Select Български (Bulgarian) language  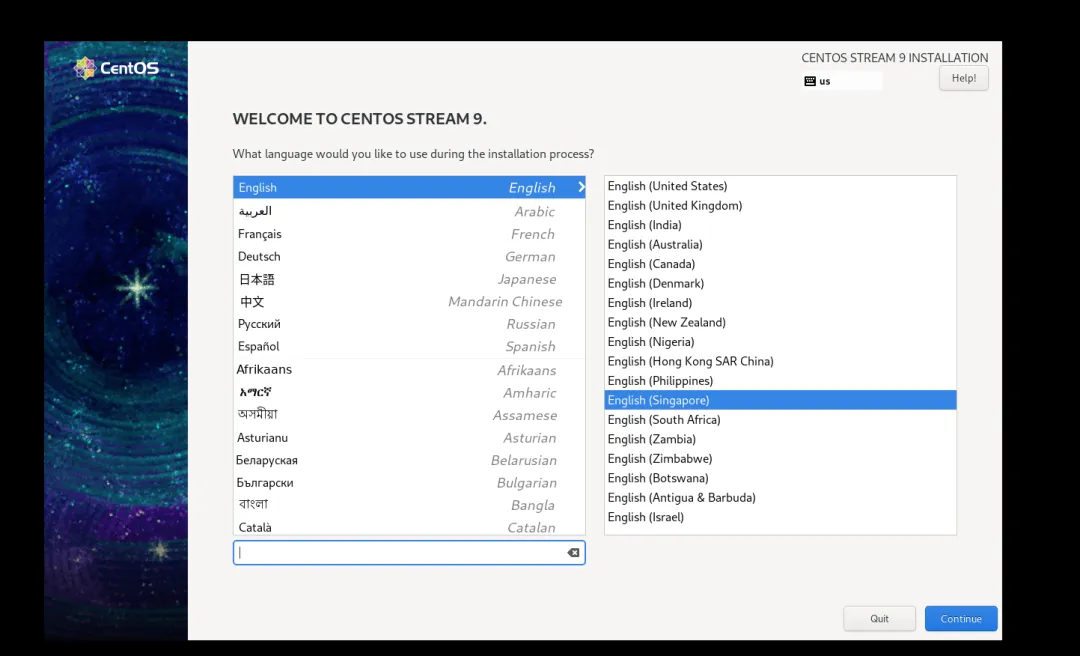point(409,482)
